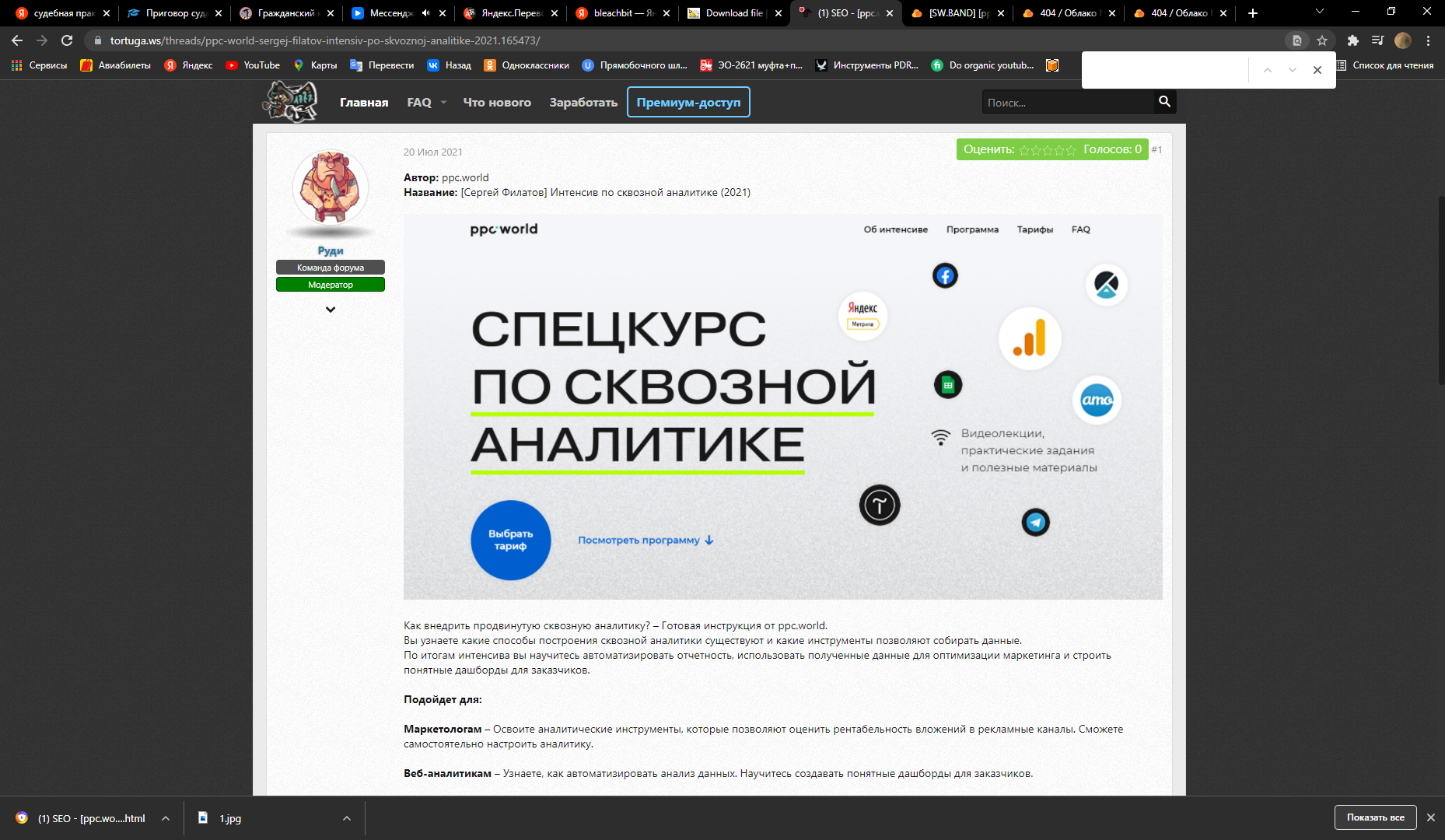Viewport: 1445px width, 840px height.
Task: Open the Что нового menu item
Action: (x=497, y=103)
